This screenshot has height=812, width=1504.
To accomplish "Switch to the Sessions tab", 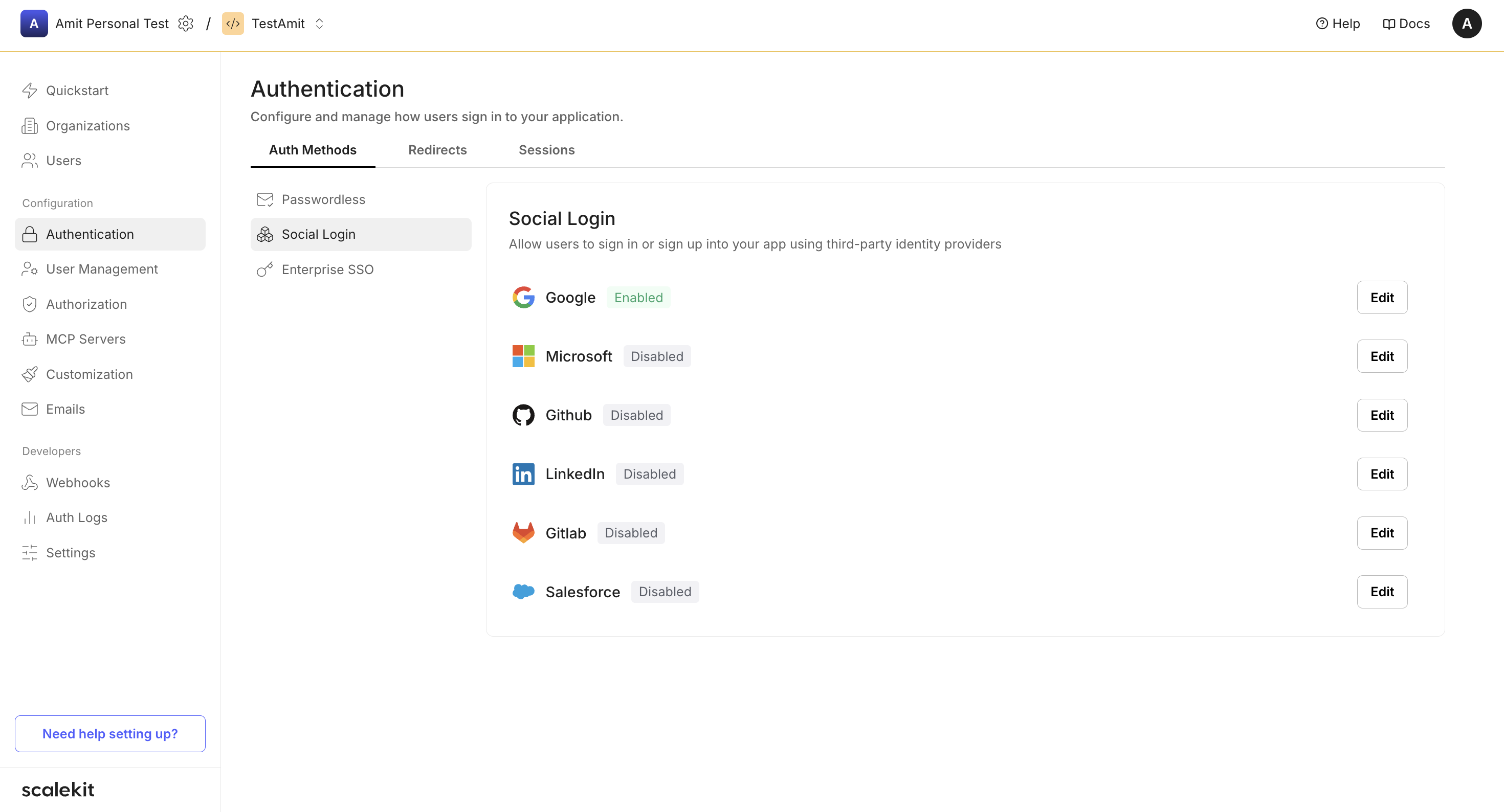I will (546, 150).
